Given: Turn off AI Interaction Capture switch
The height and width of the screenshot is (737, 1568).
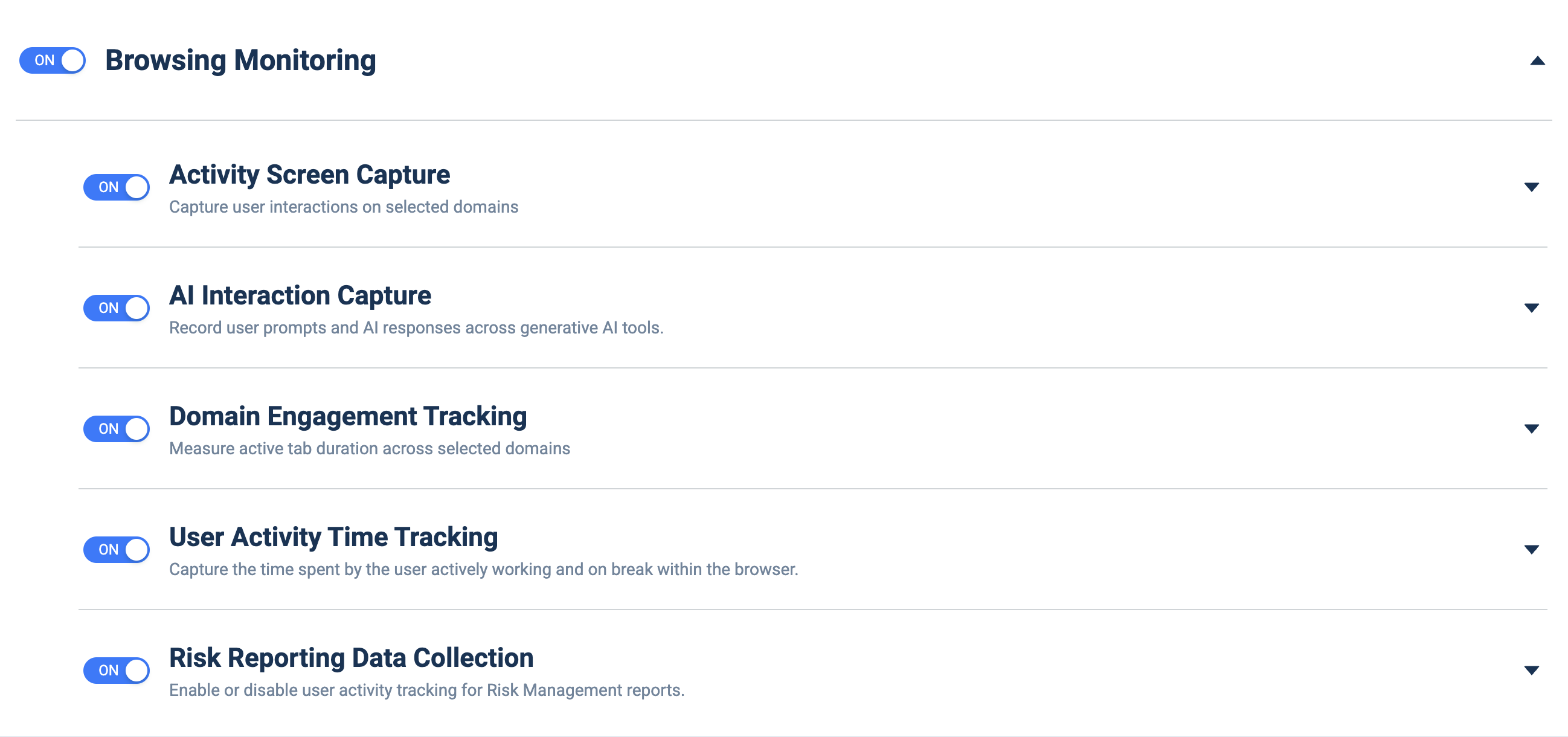Looking at the screenshot, I should pyautogui.click(x=116, y=308).
